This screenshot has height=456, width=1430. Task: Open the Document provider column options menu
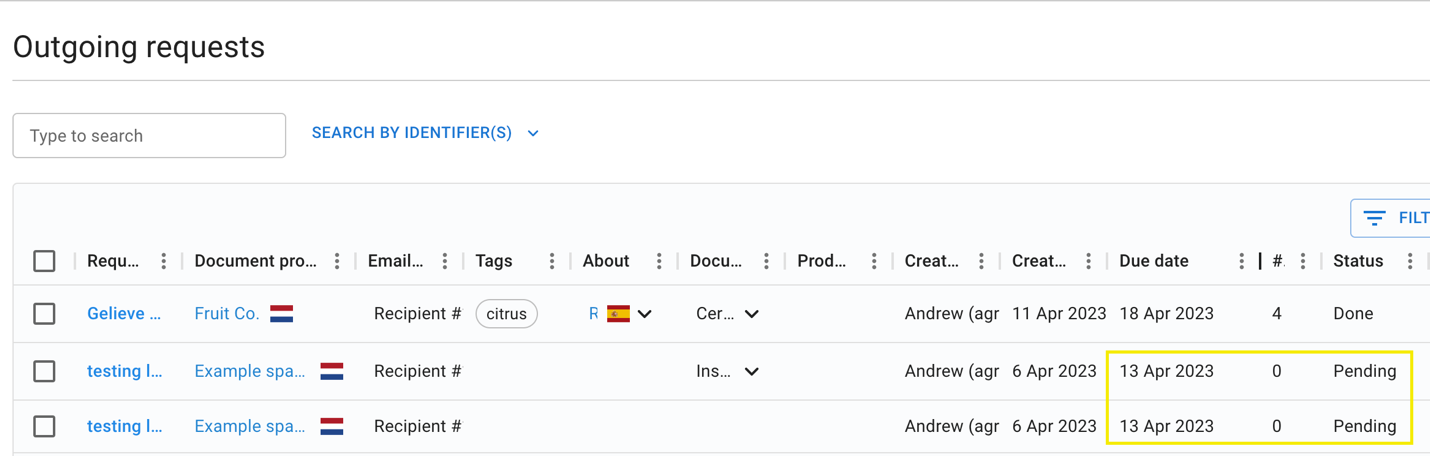click(x=337, y=261)
